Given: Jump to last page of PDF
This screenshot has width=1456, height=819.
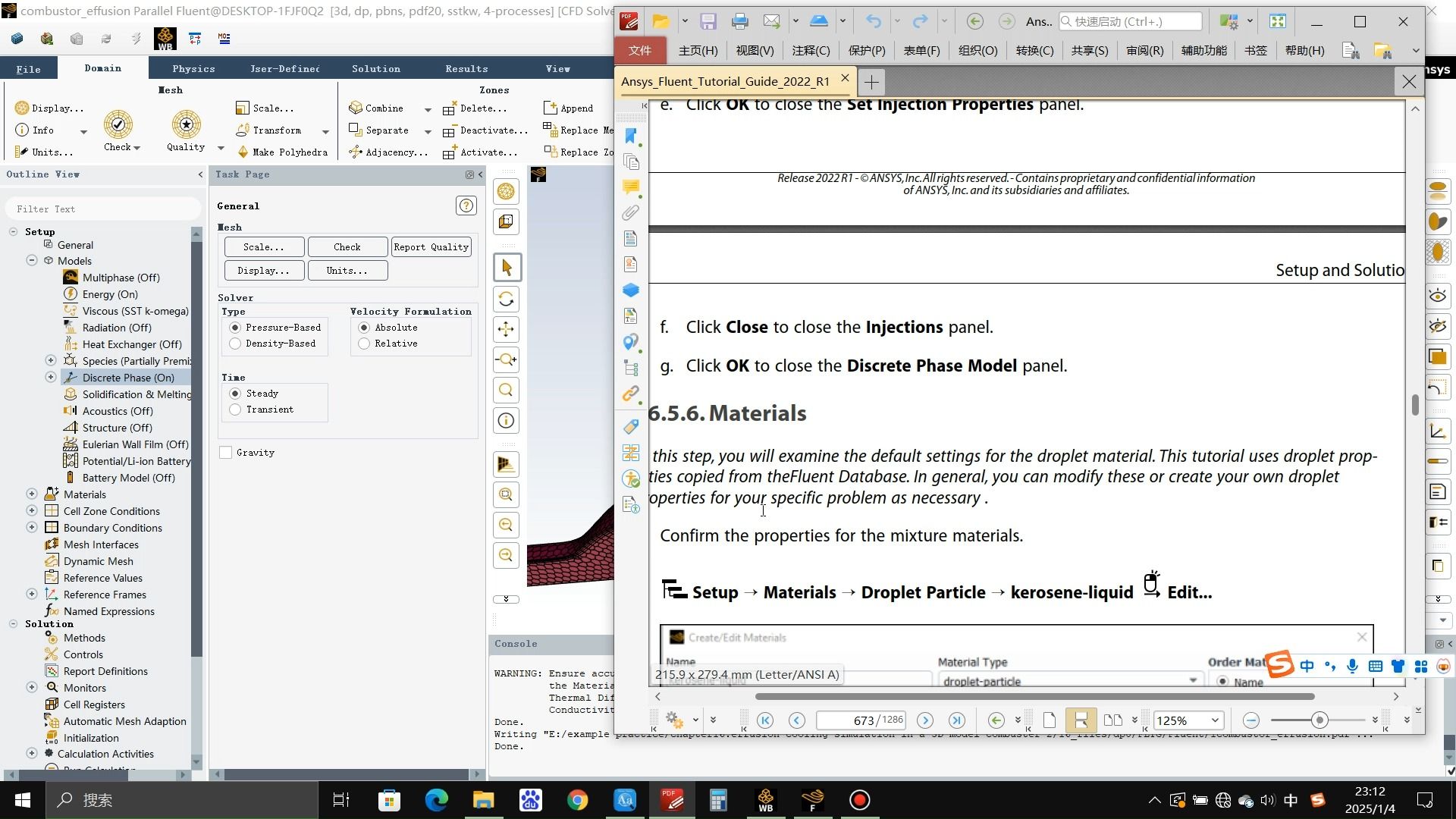Looking at the screenshot, I should pos(957,720).
